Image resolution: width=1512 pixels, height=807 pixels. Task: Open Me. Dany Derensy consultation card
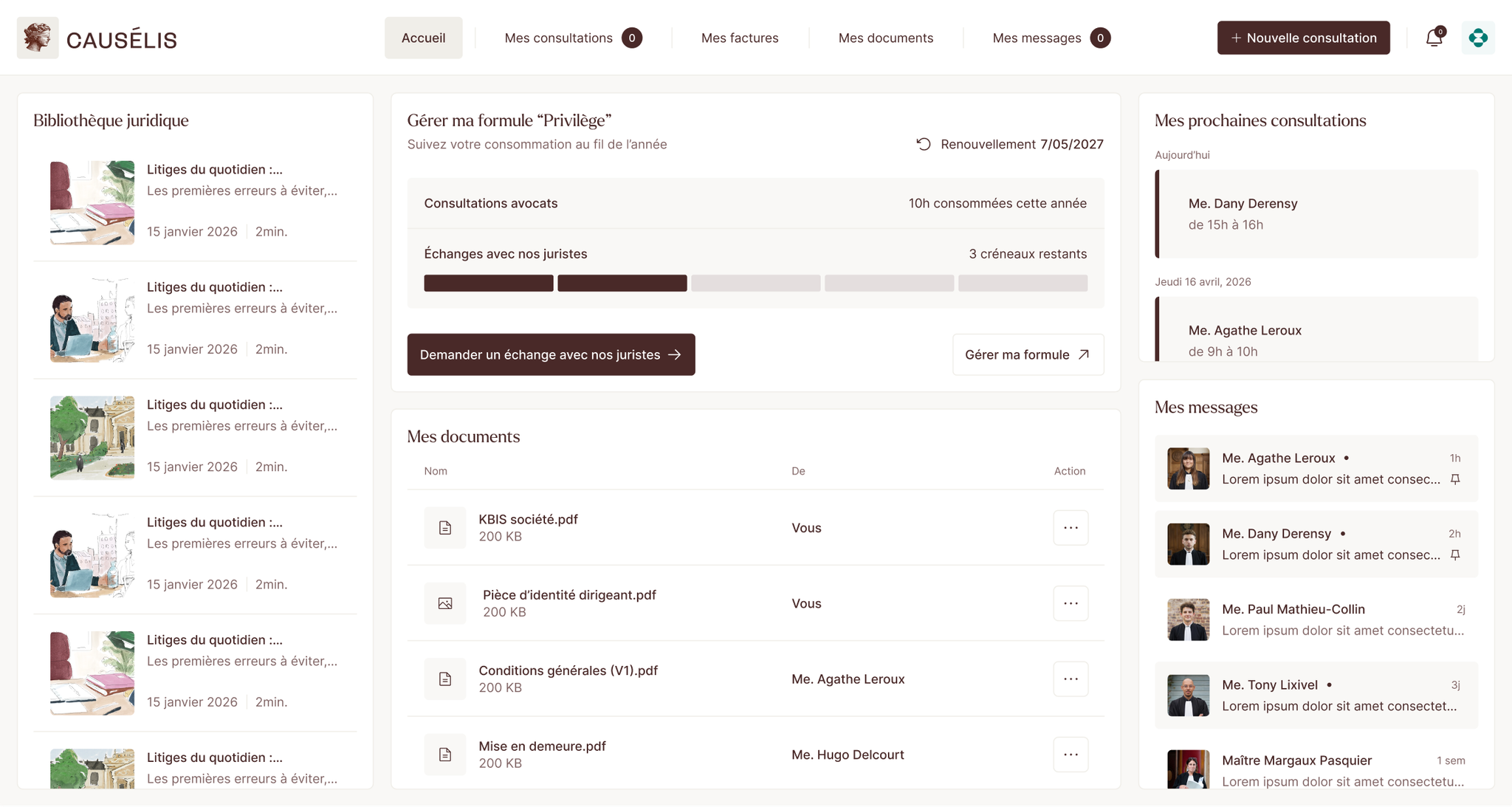1316,214
